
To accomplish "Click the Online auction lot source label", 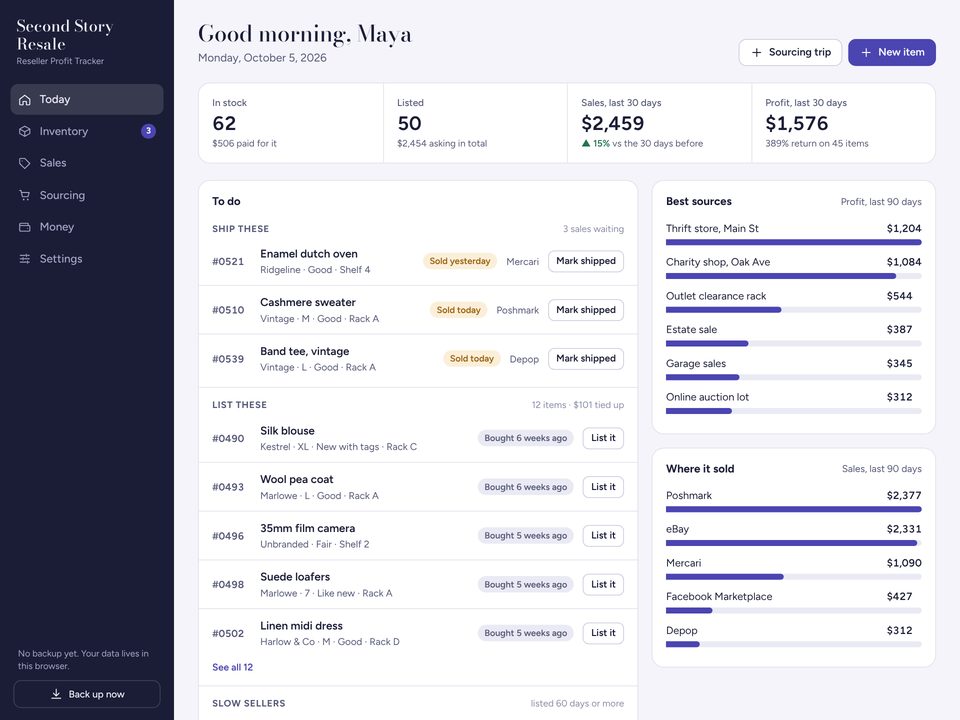I will tap(707, 397).
